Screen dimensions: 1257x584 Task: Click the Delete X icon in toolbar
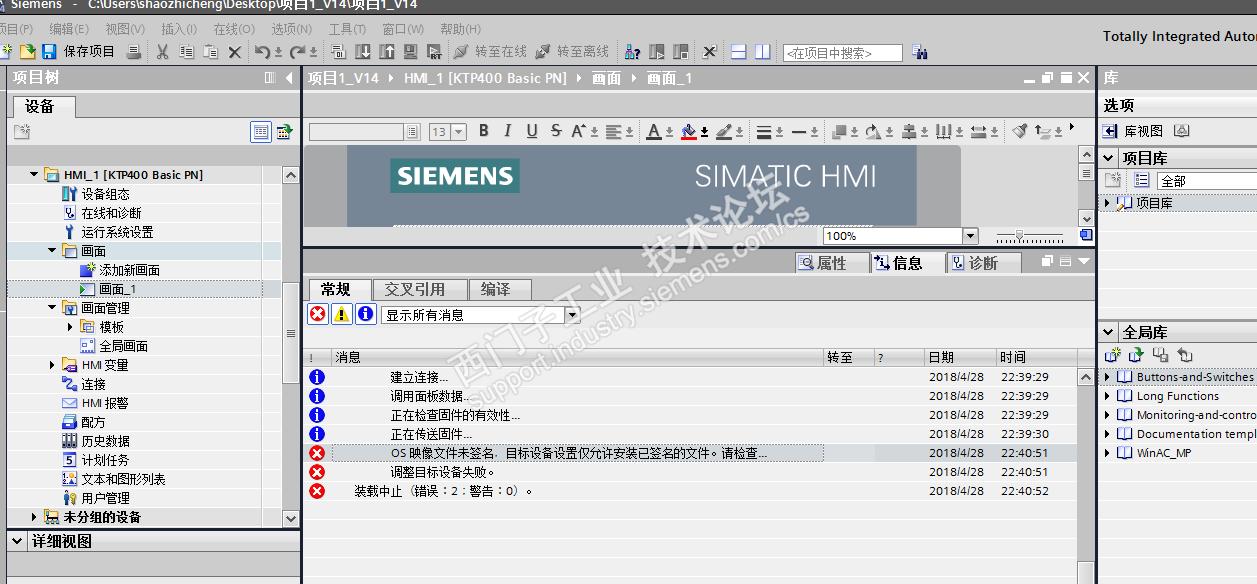235,52
